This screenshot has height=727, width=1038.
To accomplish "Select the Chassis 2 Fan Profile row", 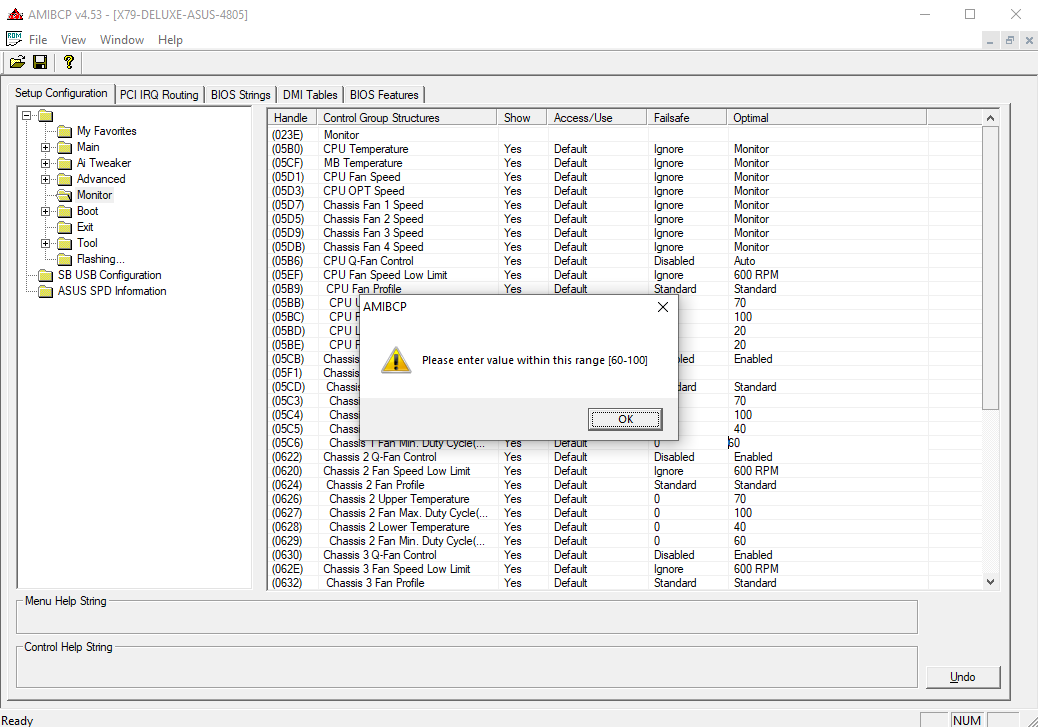I will pyautogui.click(x=624, y=485).
